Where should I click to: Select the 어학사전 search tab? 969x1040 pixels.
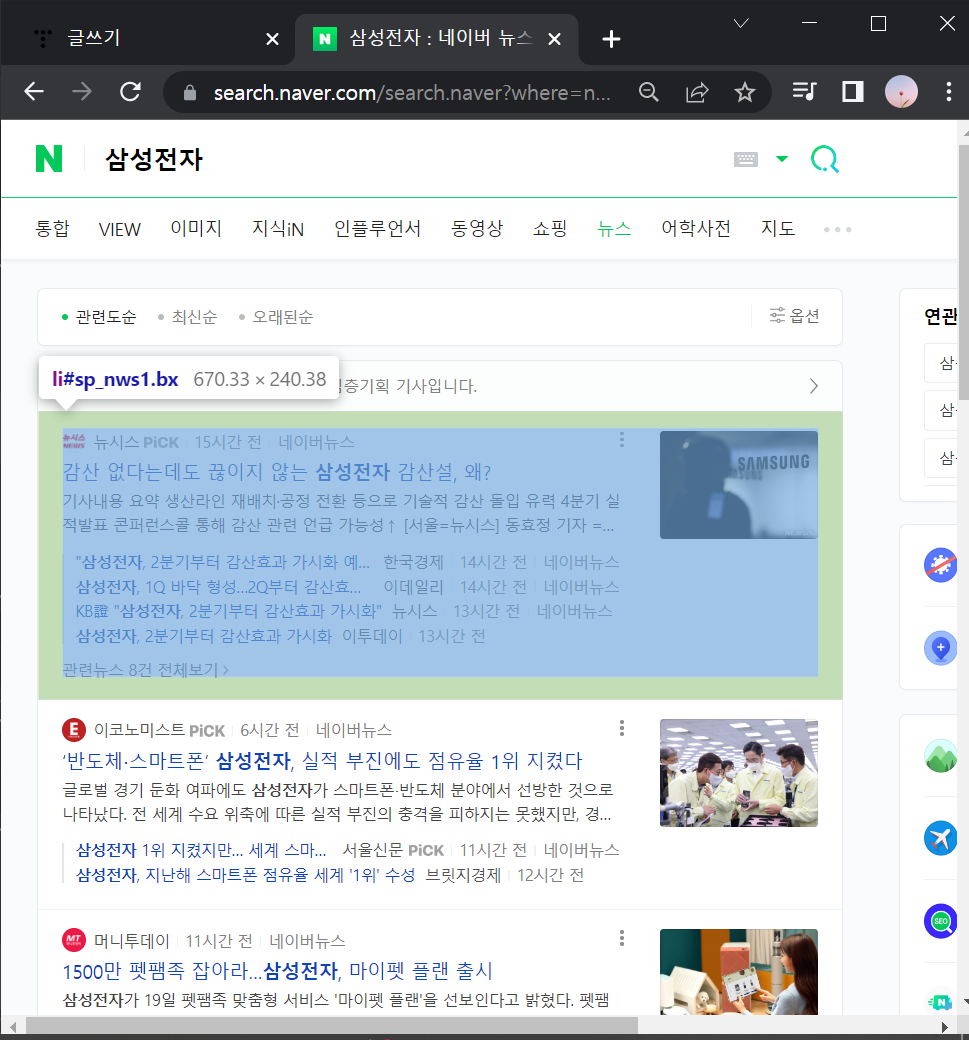[x=696, y=229]
